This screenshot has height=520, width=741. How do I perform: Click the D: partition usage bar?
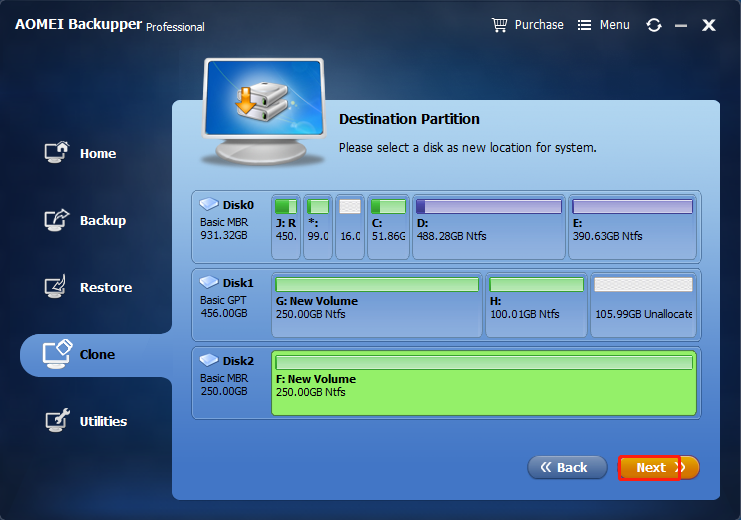click(489, 207)
